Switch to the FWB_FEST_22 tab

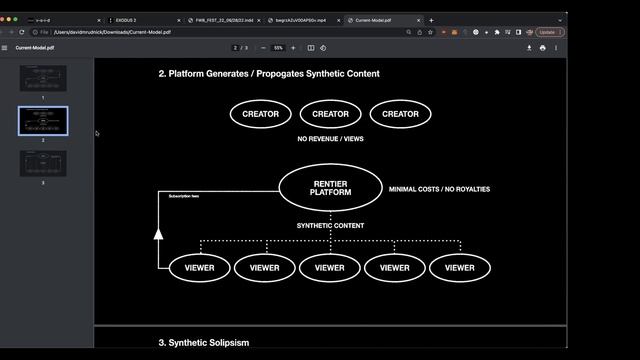tap(224, 20)
